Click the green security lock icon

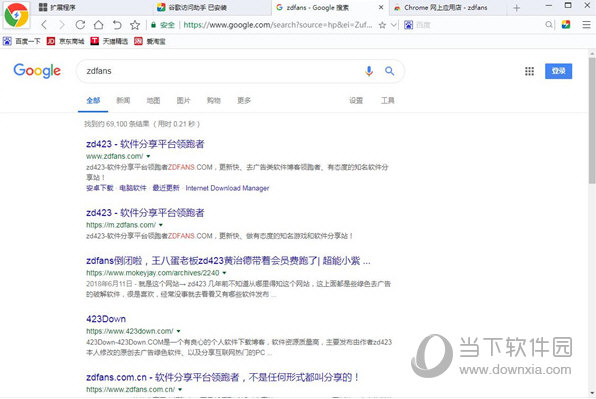154,25
